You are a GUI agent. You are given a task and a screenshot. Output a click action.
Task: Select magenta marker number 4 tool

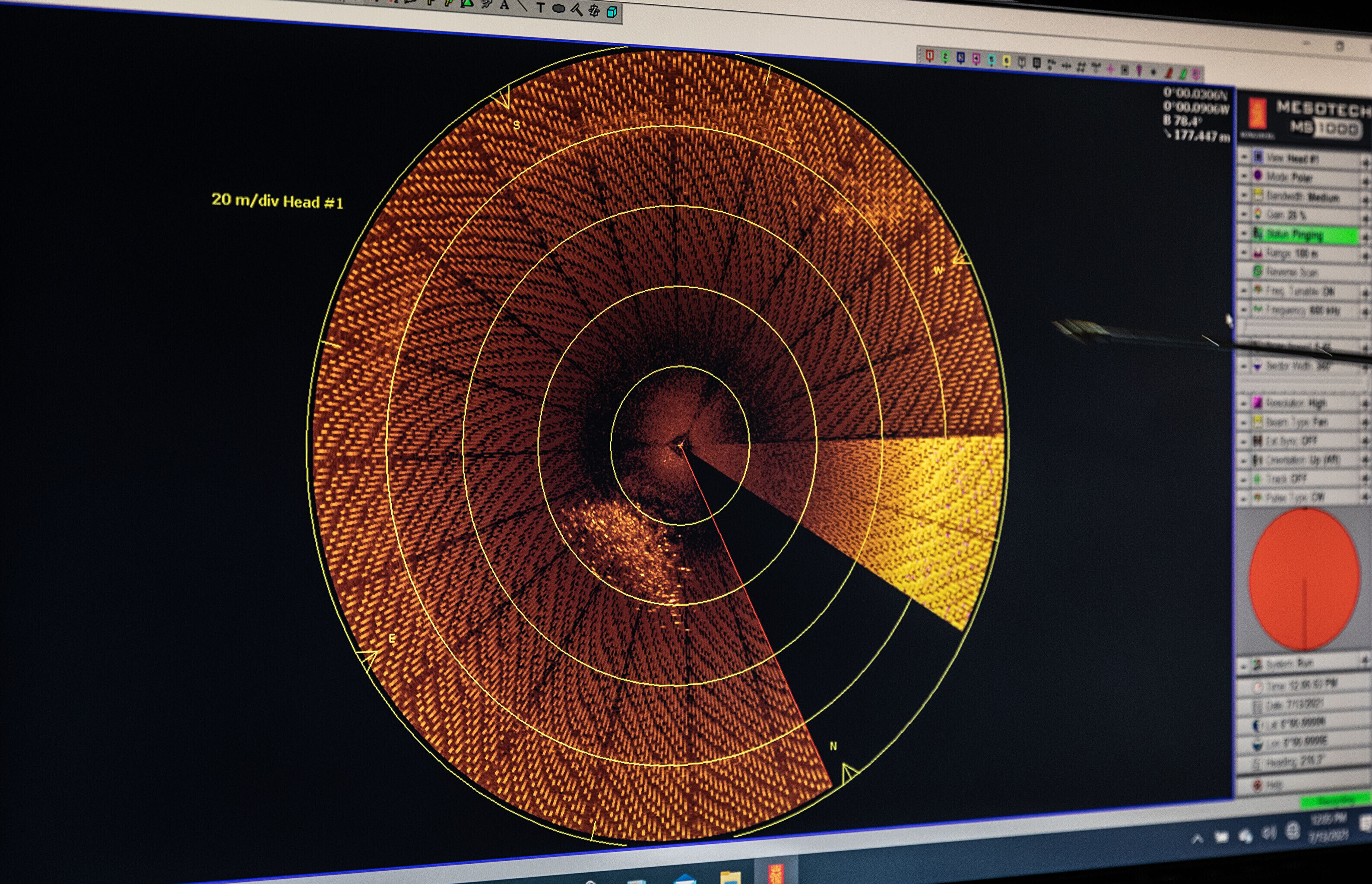tap(976, 60)
